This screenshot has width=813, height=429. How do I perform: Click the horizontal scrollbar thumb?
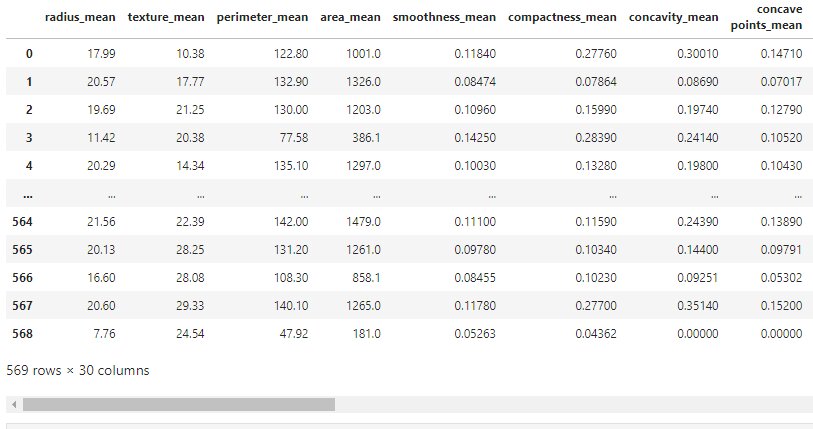point(178,405)
